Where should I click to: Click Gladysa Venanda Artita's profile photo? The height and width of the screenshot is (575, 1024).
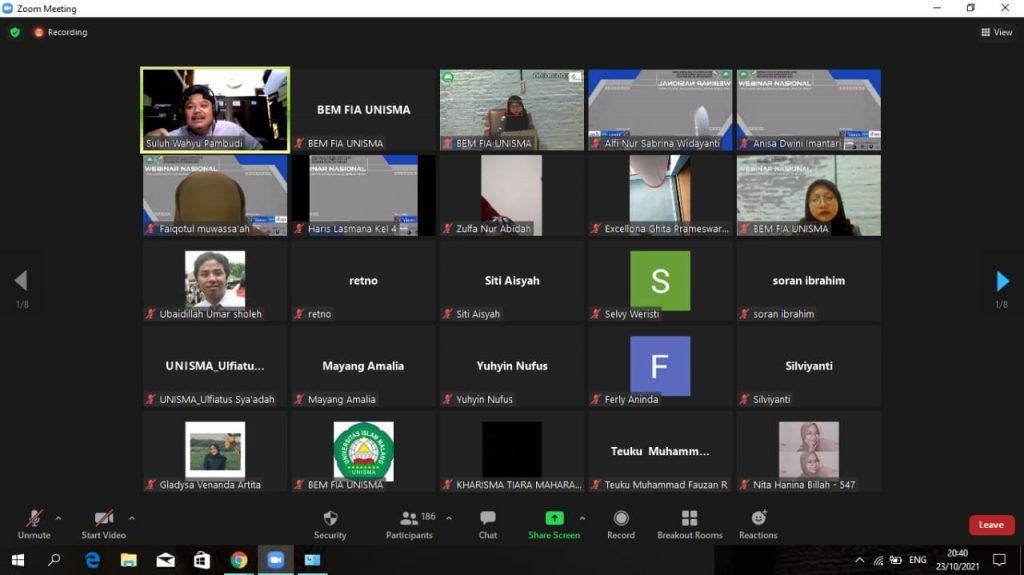point(215,449)
